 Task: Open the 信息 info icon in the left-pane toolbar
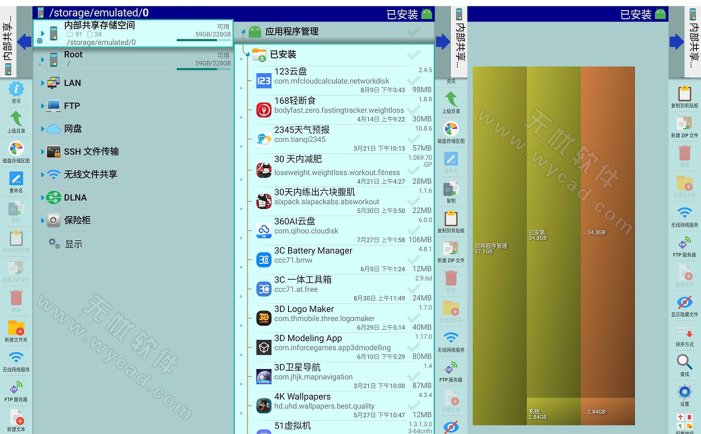pos(16,89)
